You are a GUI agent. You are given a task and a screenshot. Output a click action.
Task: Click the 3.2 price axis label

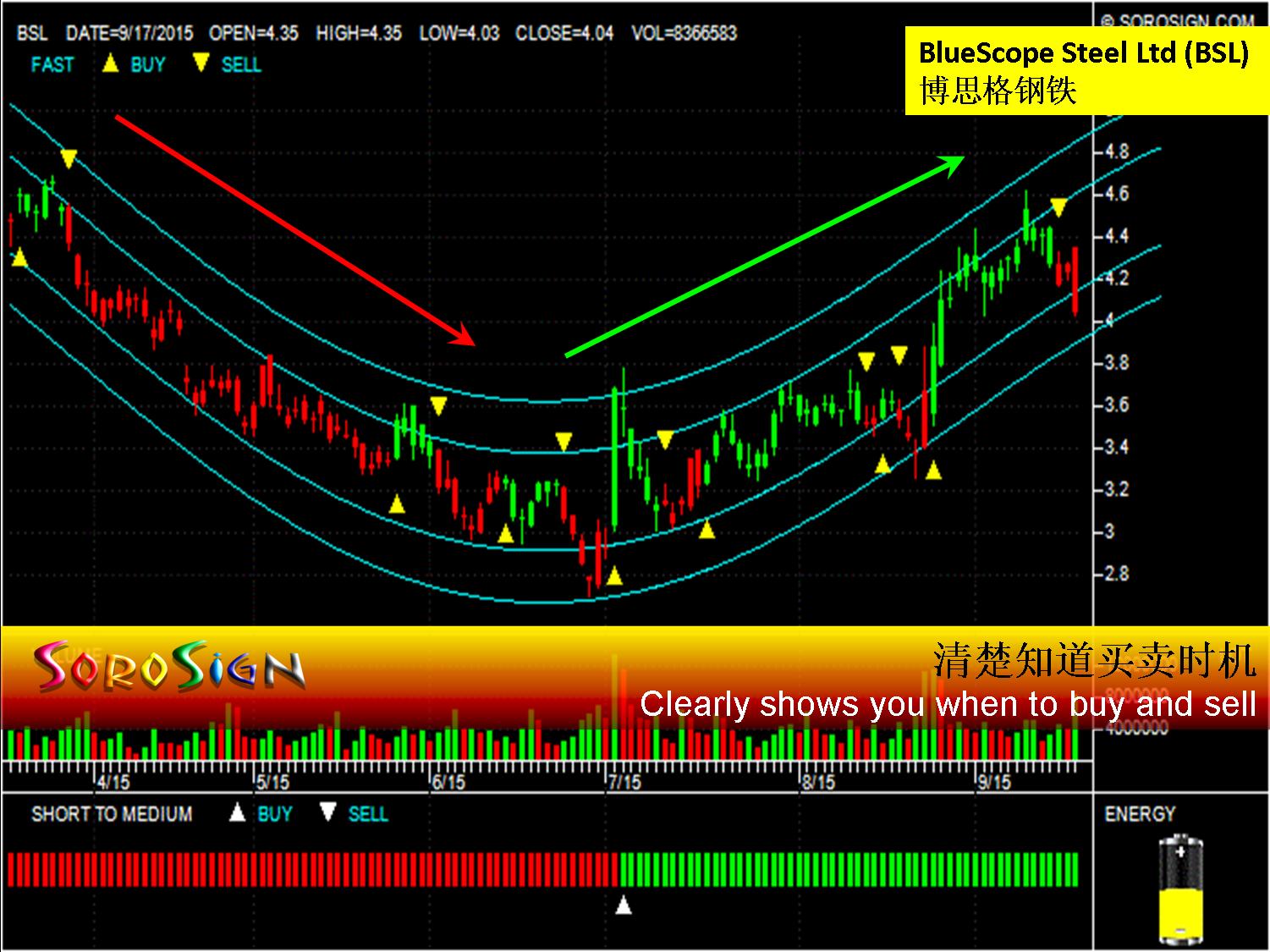1116,490
